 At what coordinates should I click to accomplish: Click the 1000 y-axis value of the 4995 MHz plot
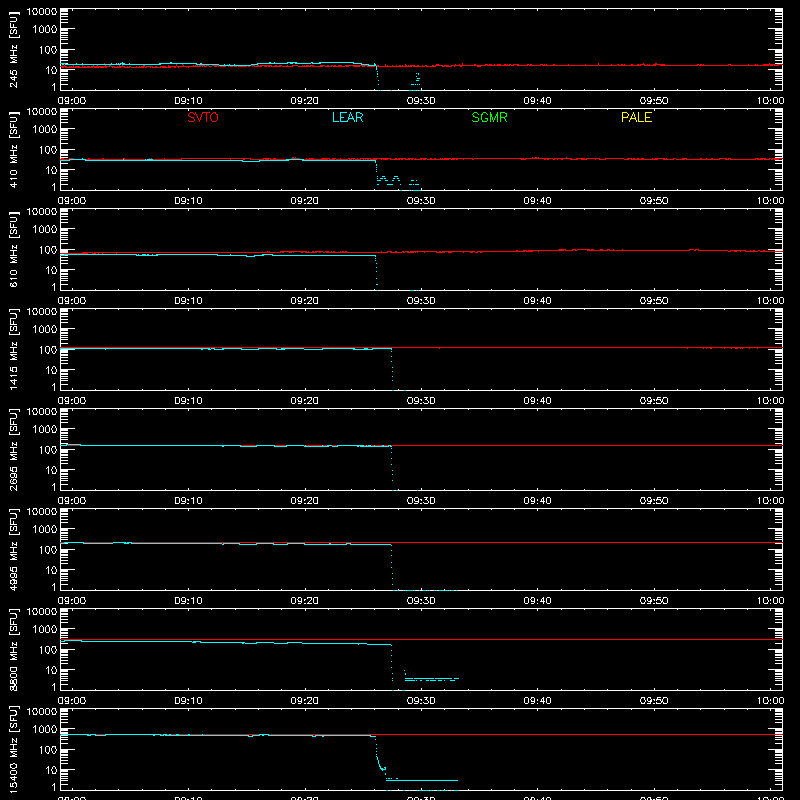pyautogui.click(x=45, y=529)
